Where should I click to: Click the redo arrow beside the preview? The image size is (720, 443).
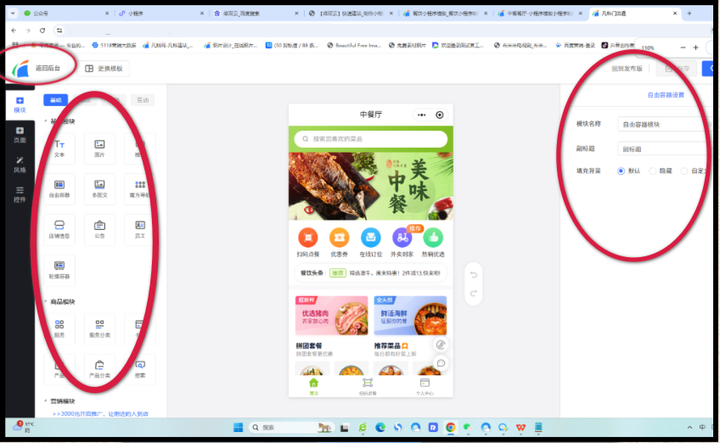pos(473,293)
